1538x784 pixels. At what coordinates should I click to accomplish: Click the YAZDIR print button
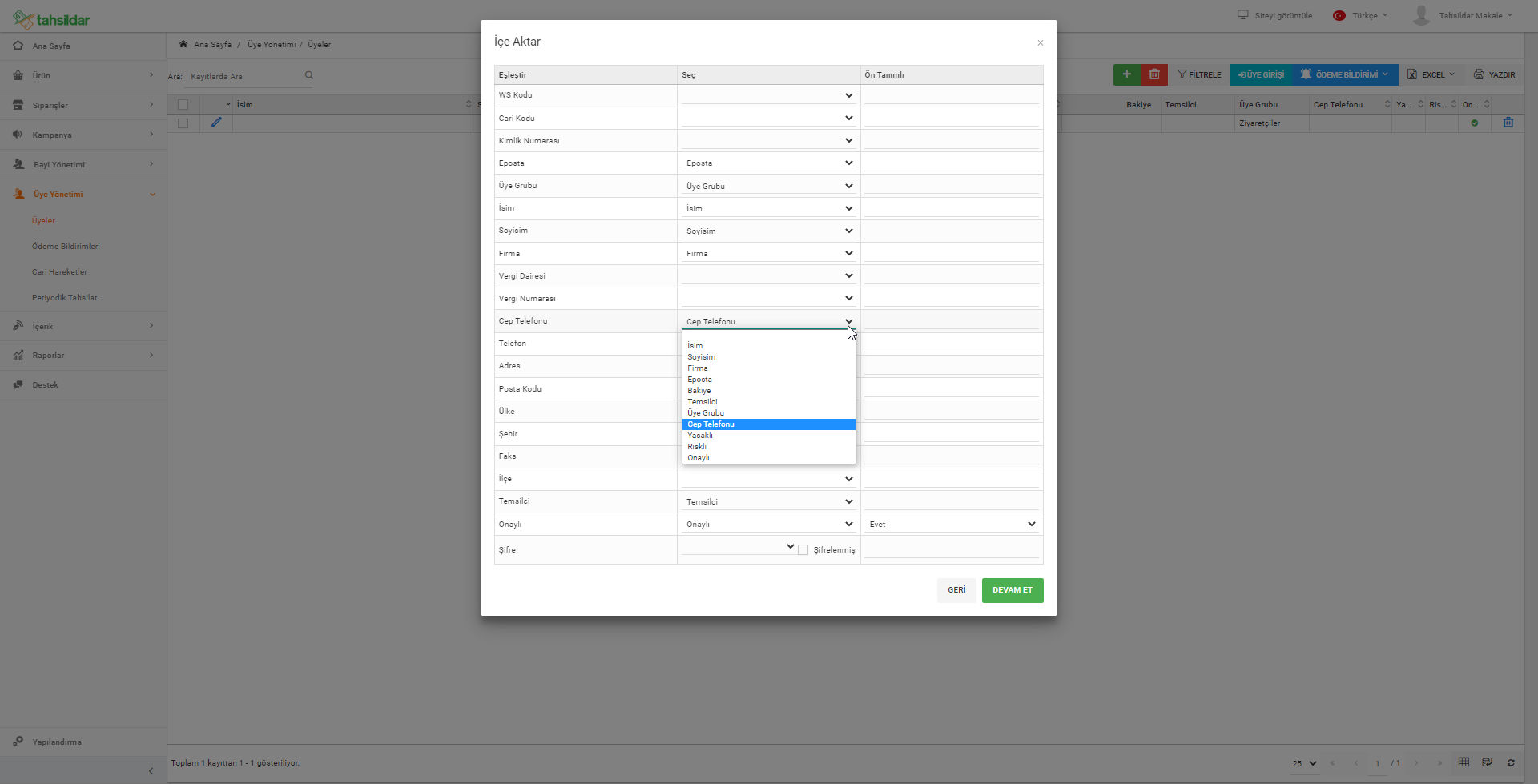tap(1495, 74)
